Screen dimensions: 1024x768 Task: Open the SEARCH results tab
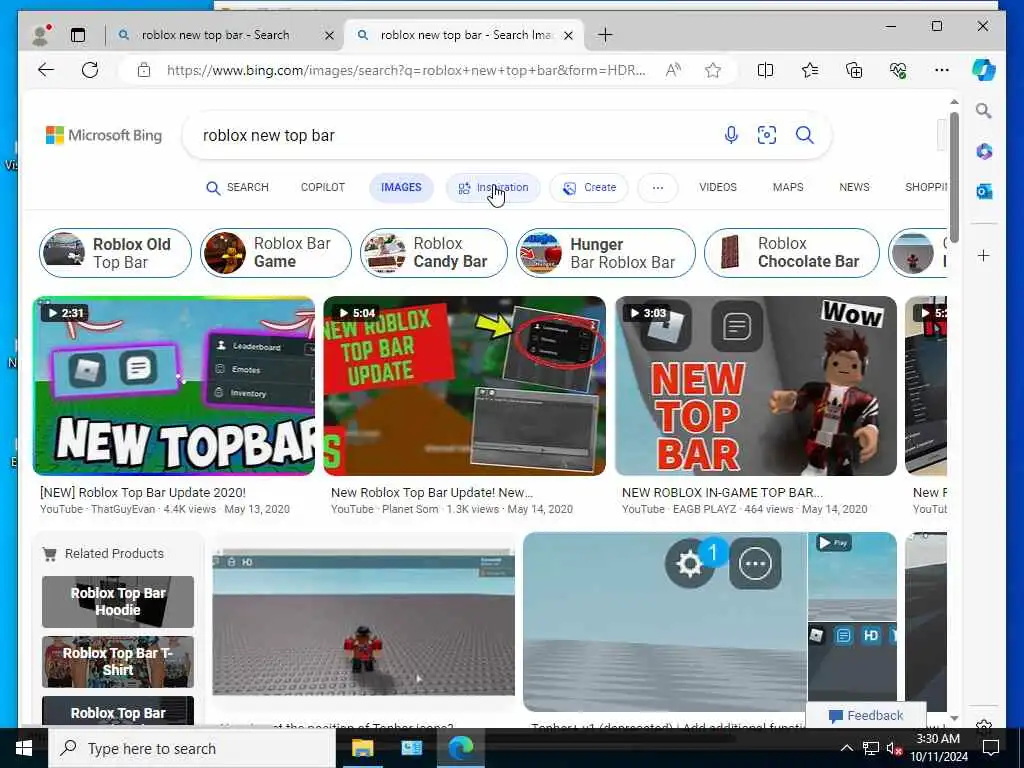(238, 187)
